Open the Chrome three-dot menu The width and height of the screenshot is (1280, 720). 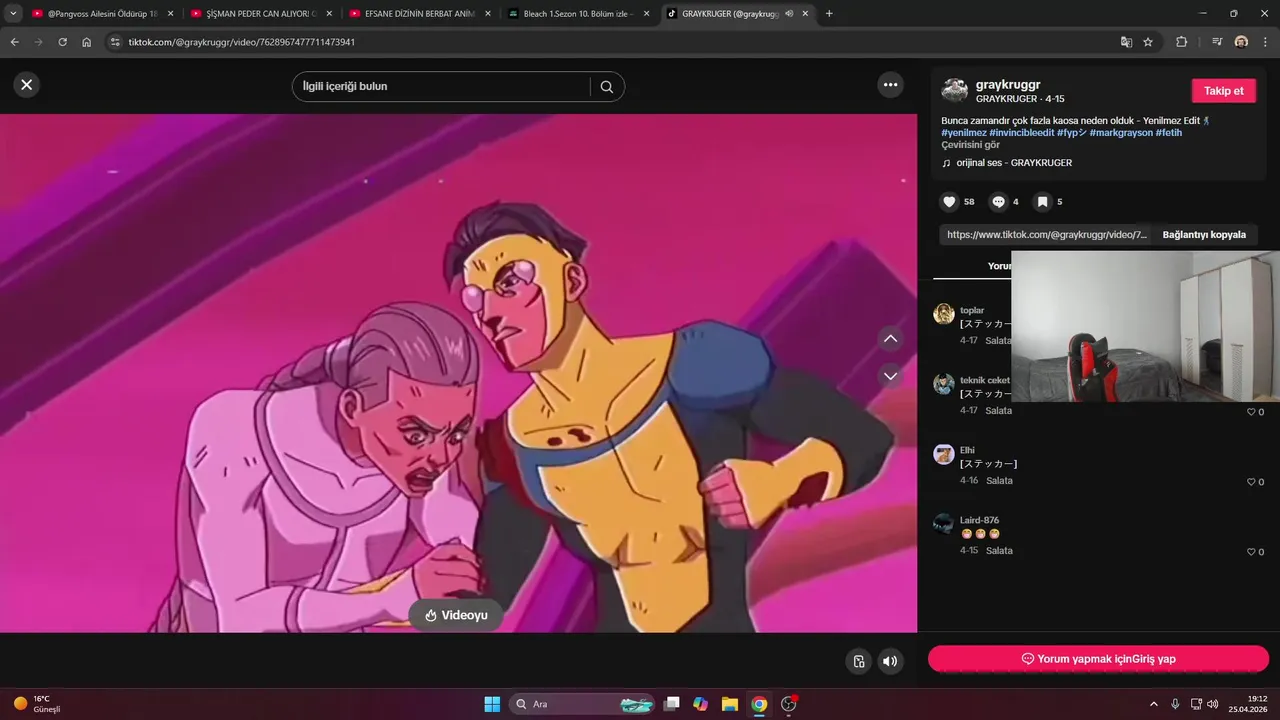[1265, 42]
